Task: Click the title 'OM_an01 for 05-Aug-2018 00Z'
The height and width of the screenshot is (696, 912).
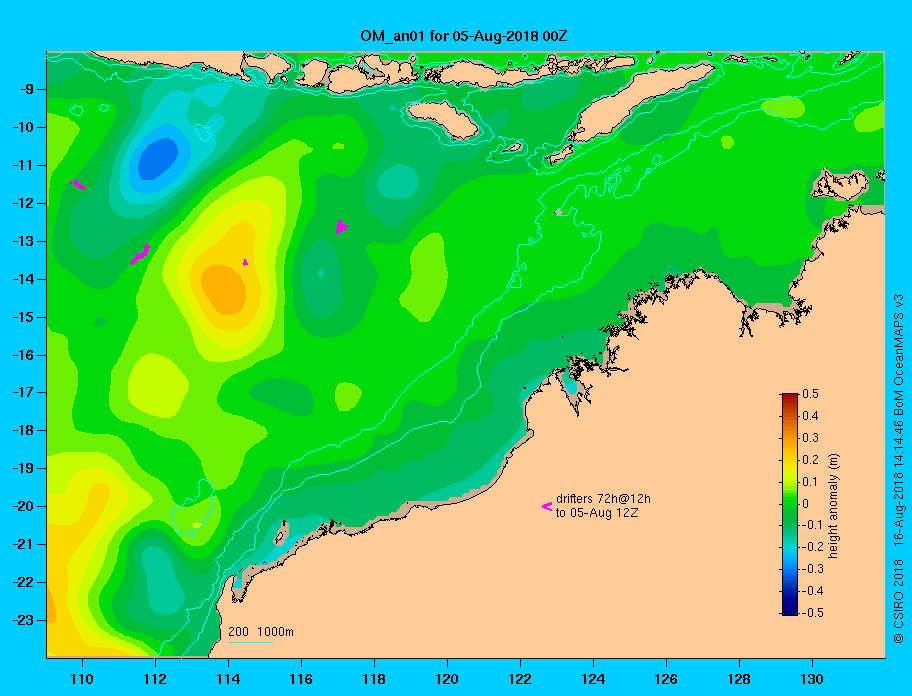Action: [x=464, y=36]
